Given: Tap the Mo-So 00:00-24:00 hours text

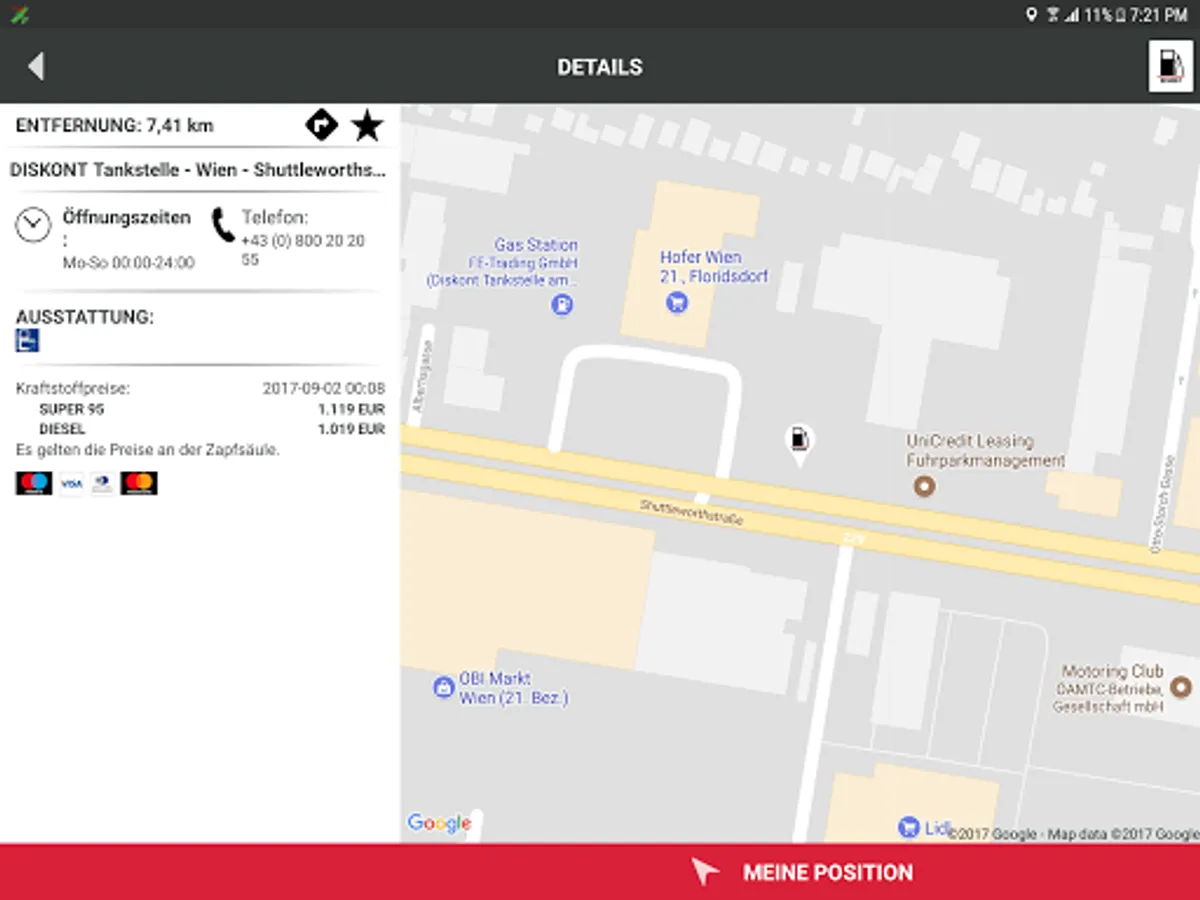Looking at the screenshot, I should [x=128, y=263].
